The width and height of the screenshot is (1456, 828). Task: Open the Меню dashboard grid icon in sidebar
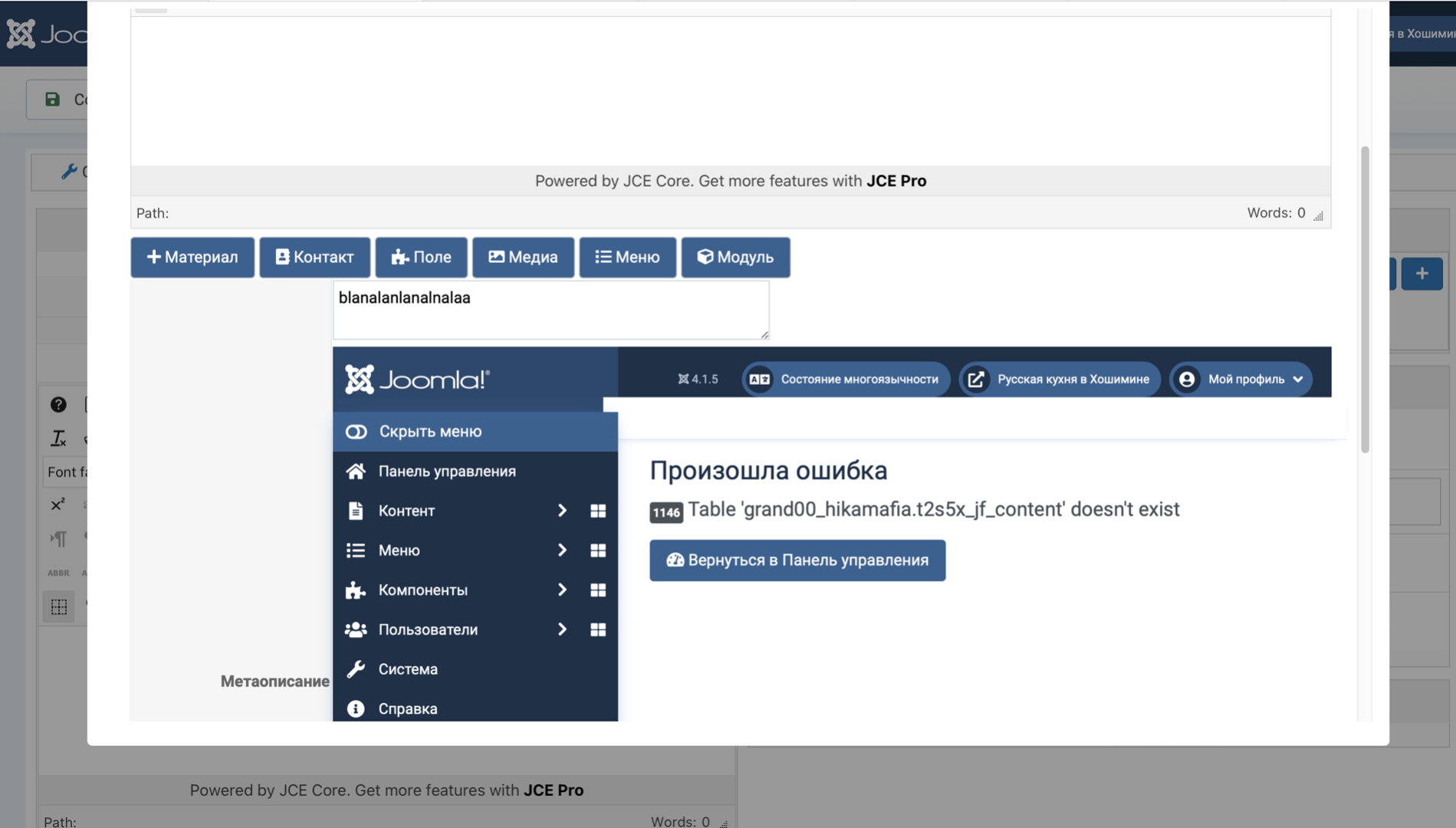pyautogui.click(x=598, y=550)
